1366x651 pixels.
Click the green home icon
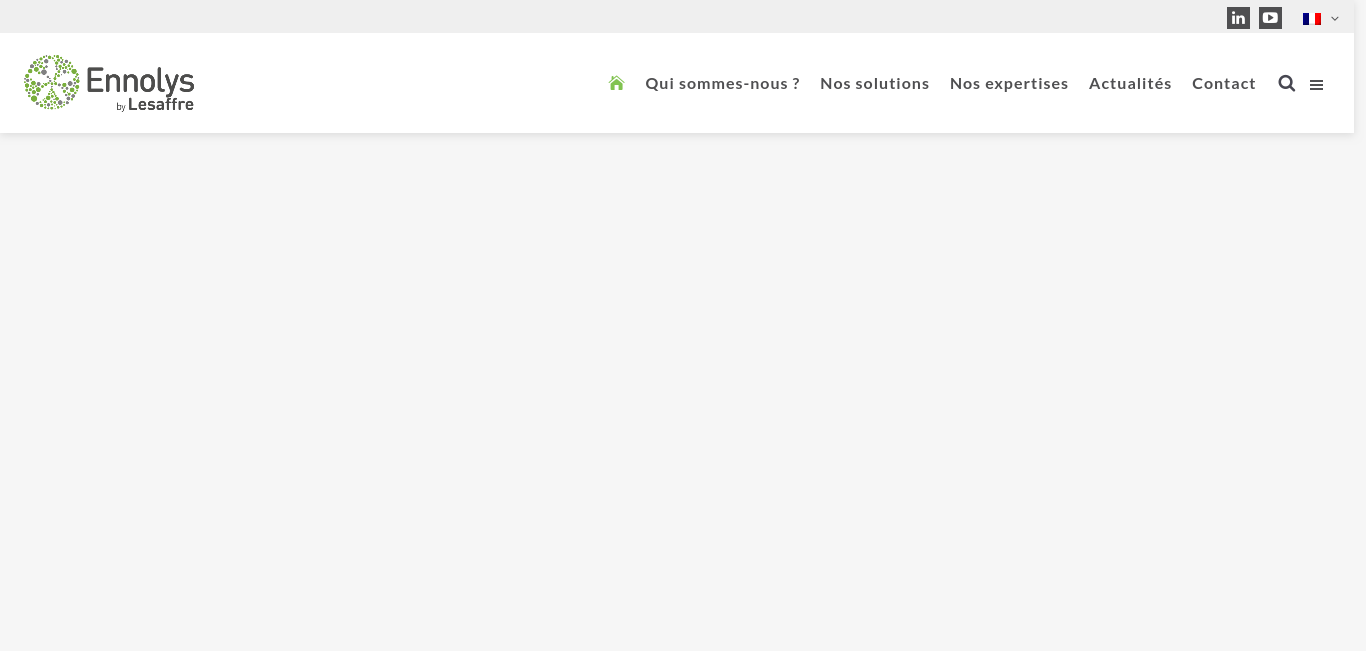coord(616,83)
